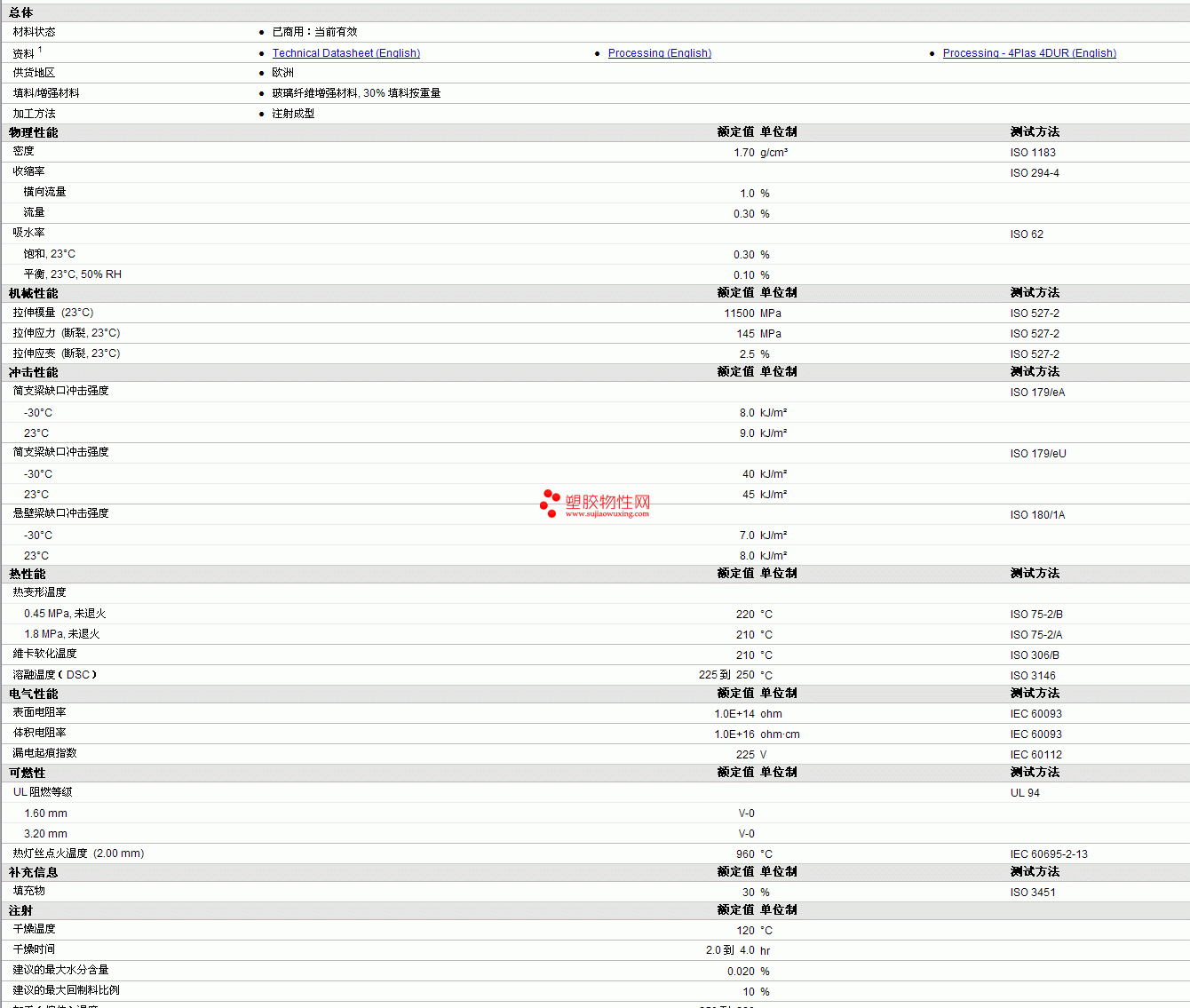
Task: Click the 'ISO 1183' test method
Action: (1033, 153)
